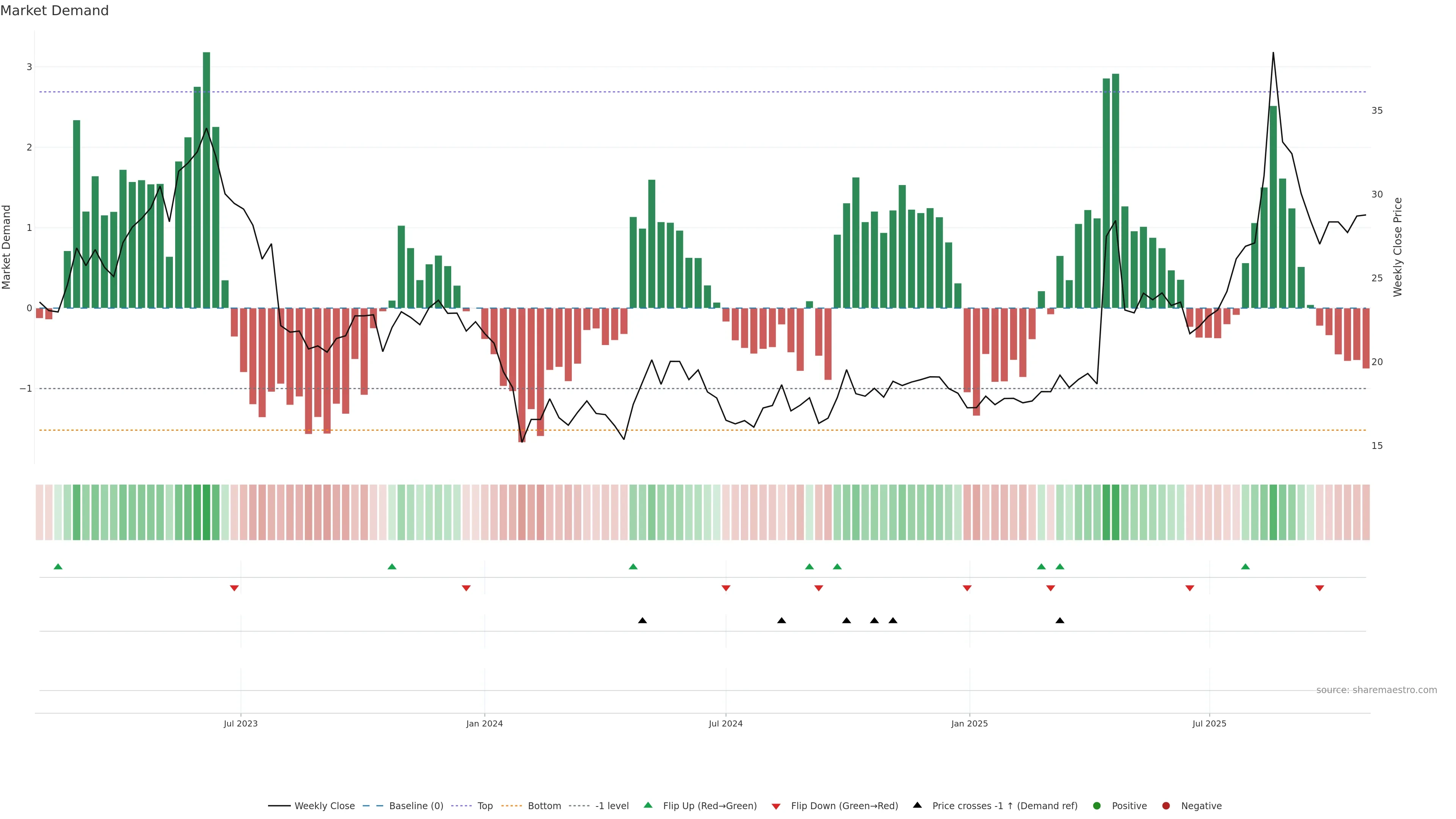Toggle the -1 level legend entry
1456x819 pixels.
[612, 806]
